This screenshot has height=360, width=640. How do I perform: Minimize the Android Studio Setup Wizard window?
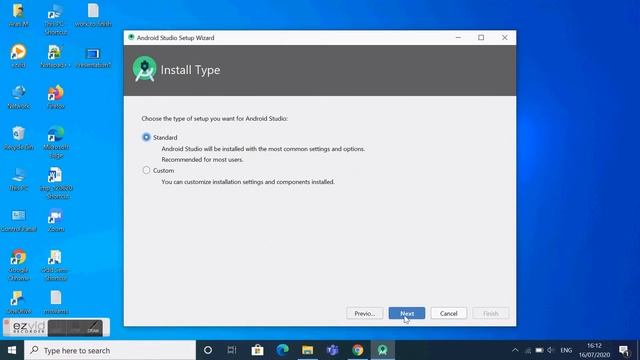click(x=458, y=38)
